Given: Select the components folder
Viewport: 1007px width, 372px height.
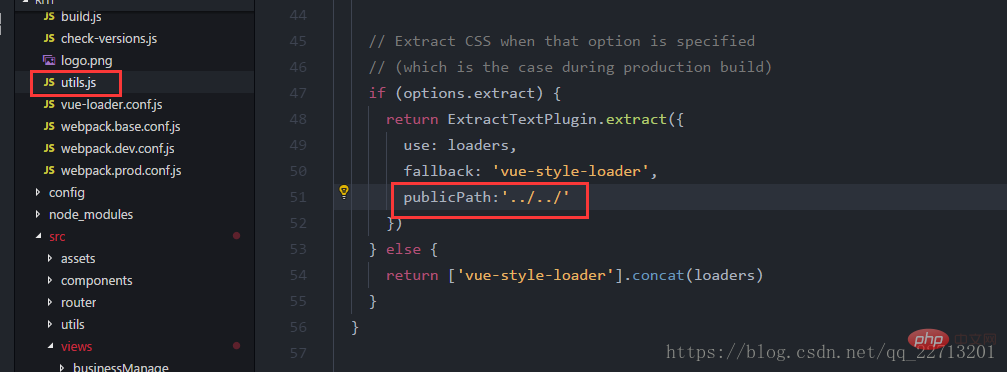Looking at the screenshot, I should point(96,281).
